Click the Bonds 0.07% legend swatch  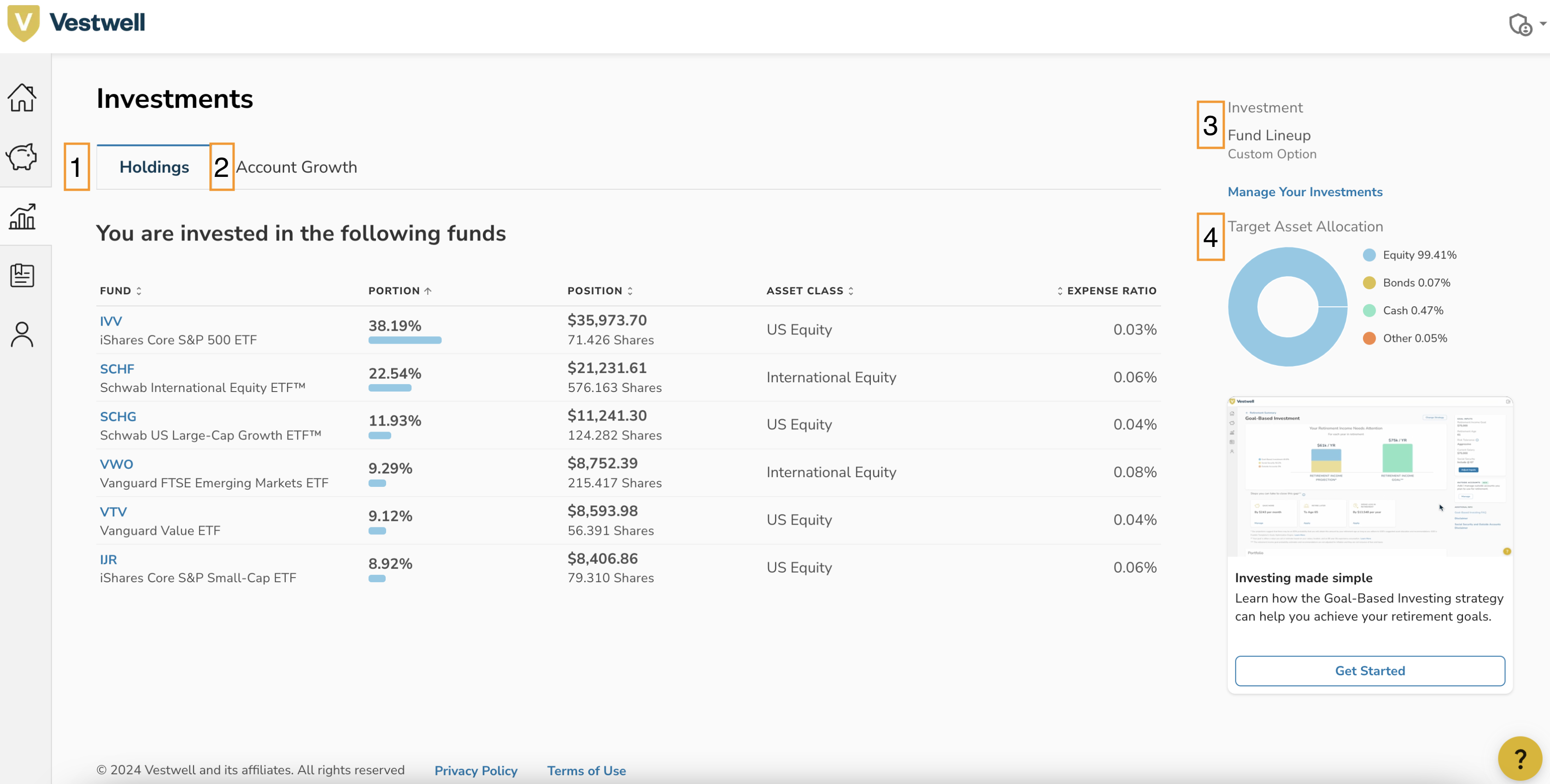point(1369,283)
